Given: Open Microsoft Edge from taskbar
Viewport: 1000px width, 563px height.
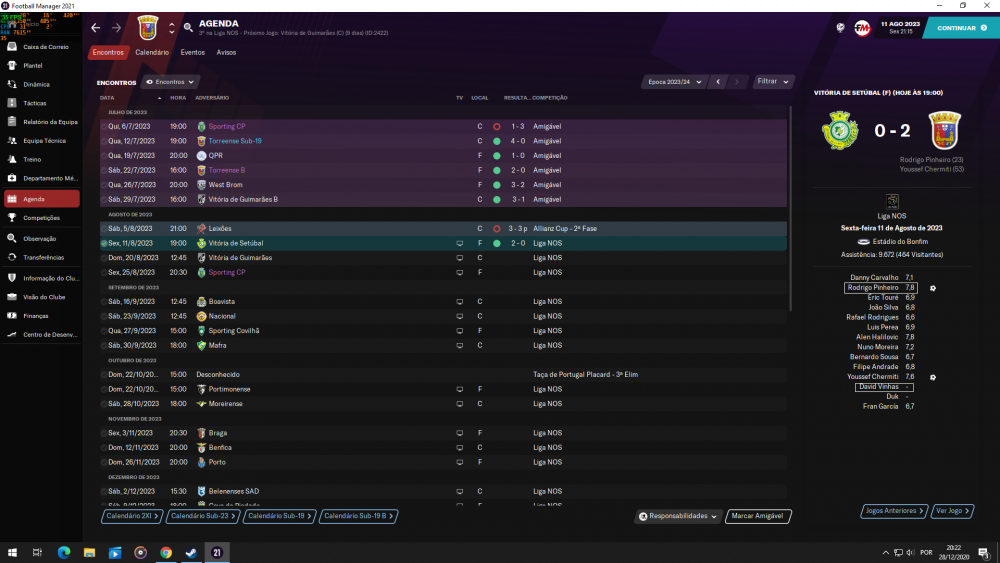Looking at the screenshot, I should point(64,553).
